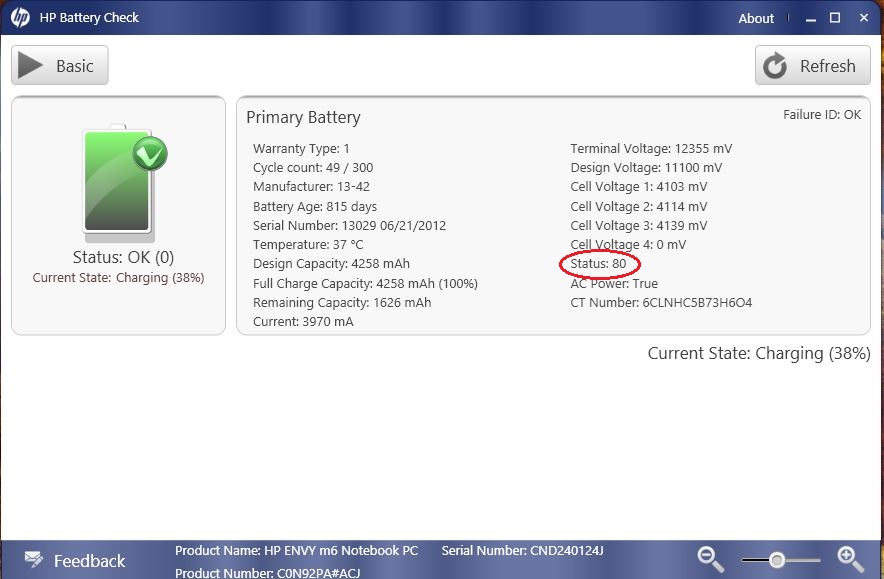Screen dimensions: 884x579
Task: Click 'Status: OK (0)' under battery
Action: pyautogui.click(x=123, y=257)
